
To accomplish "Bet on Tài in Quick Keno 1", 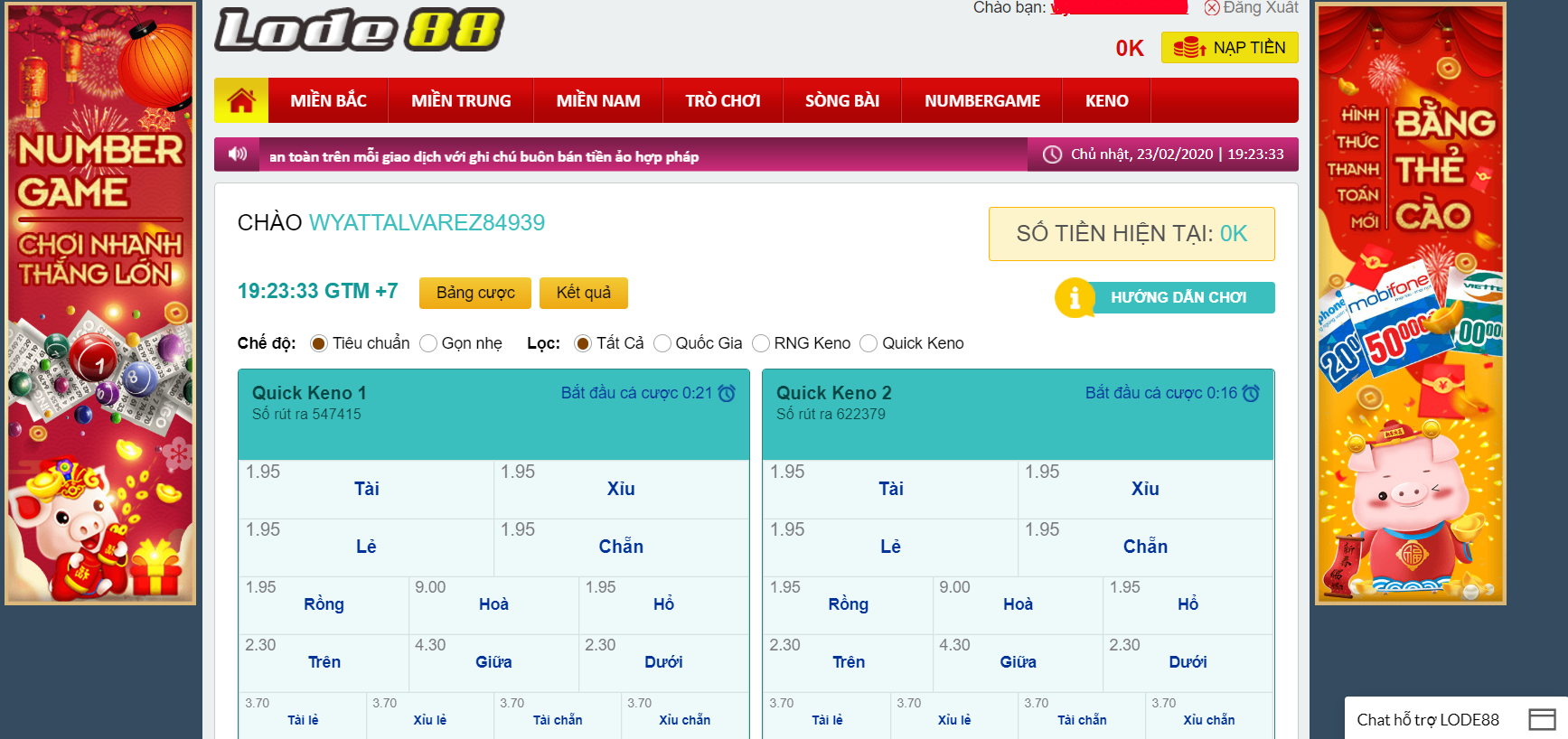I will click(366, 489).
